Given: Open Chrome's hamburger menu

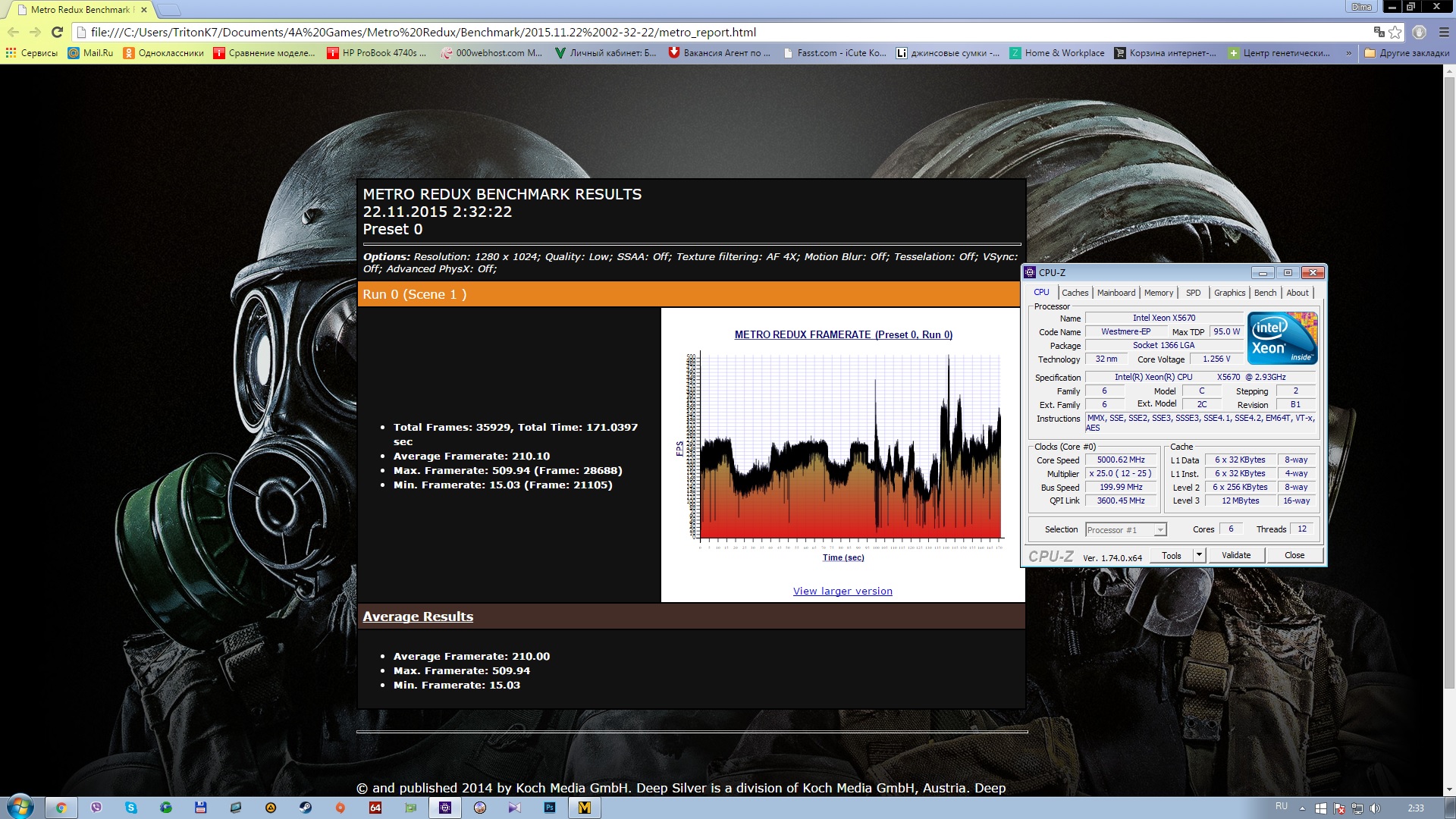Looking at the screenshot, I should click(x=1444, y=32).
